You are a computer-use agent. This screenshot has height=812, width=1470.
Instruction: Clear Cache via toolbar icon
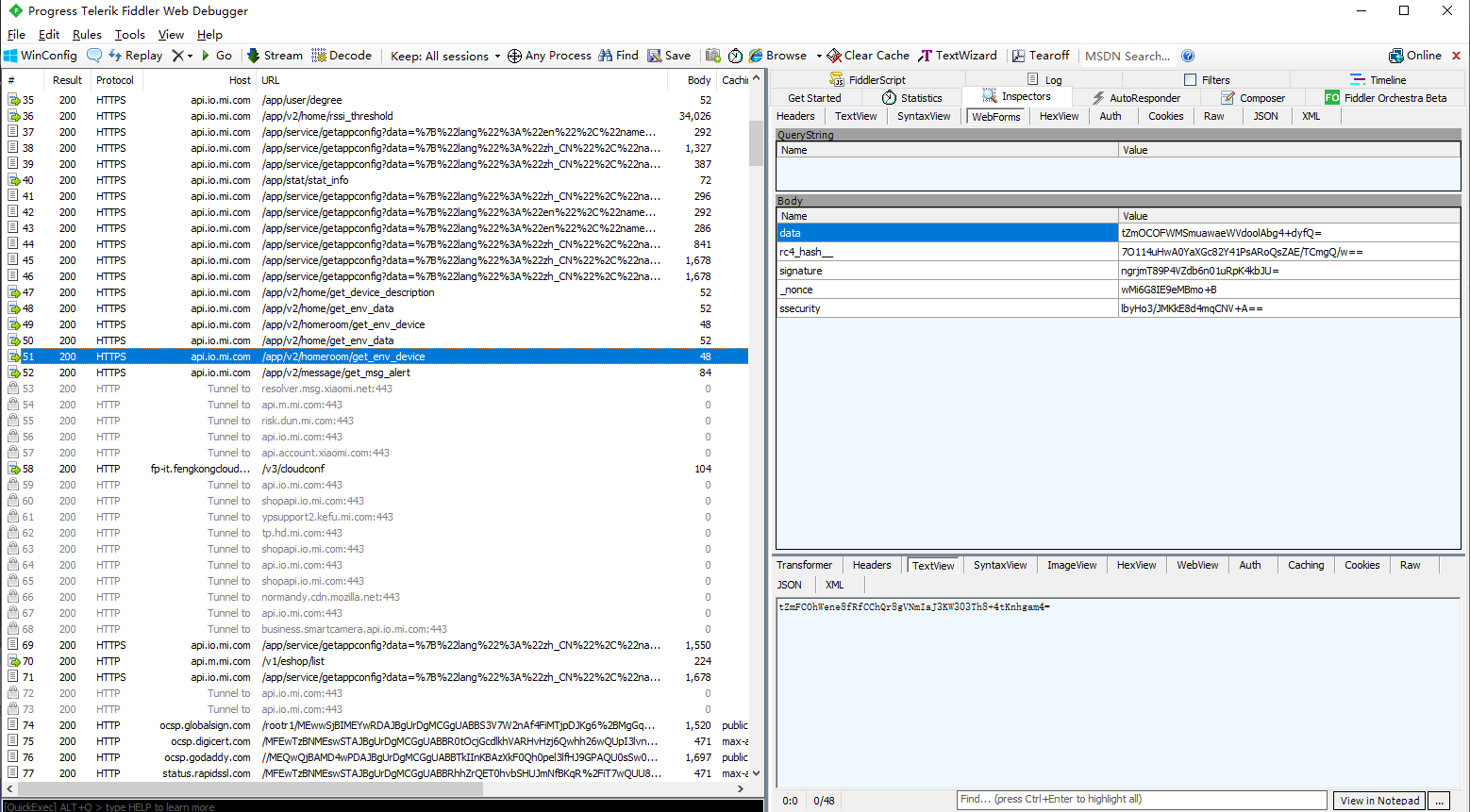(x=868, y=56)
